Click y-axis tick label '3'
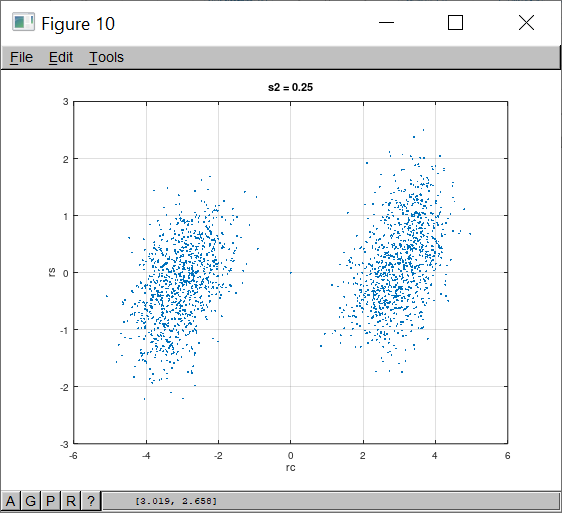Screen dimensions: 562x513 point(65,102)
